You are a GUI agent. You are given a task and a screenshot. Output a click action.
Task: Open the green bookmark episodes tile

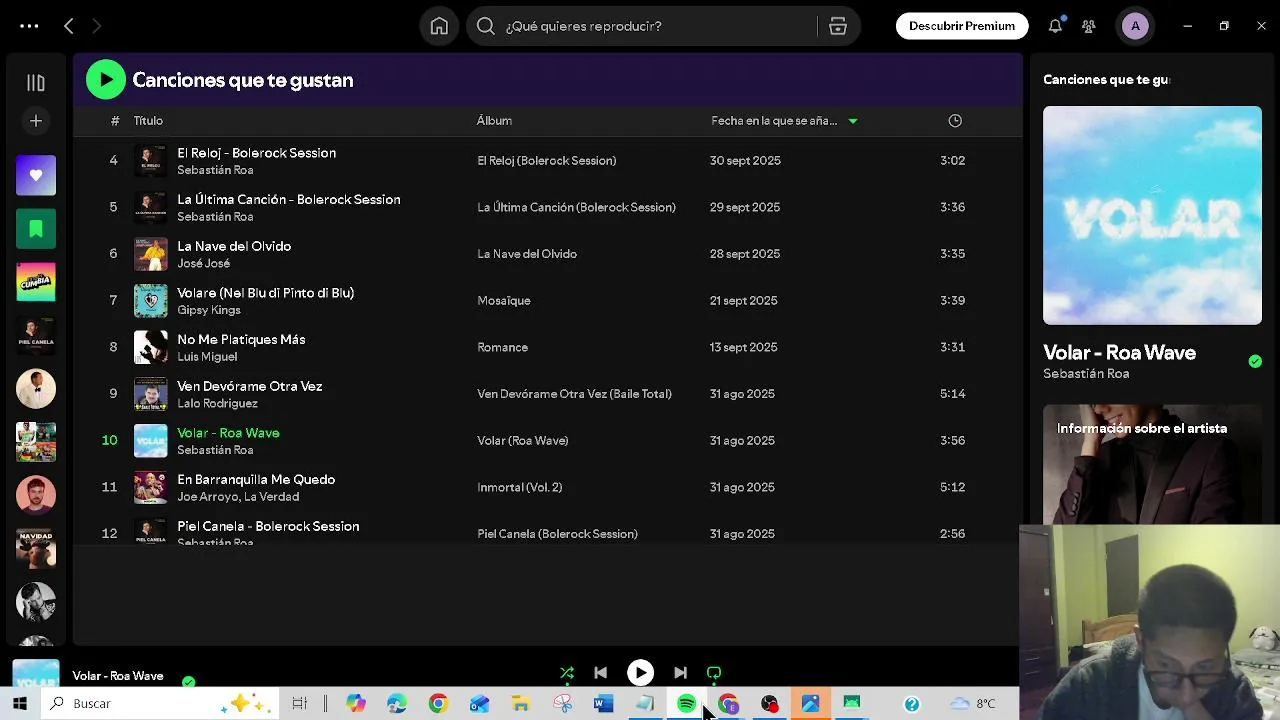click(x=36, y=229)
